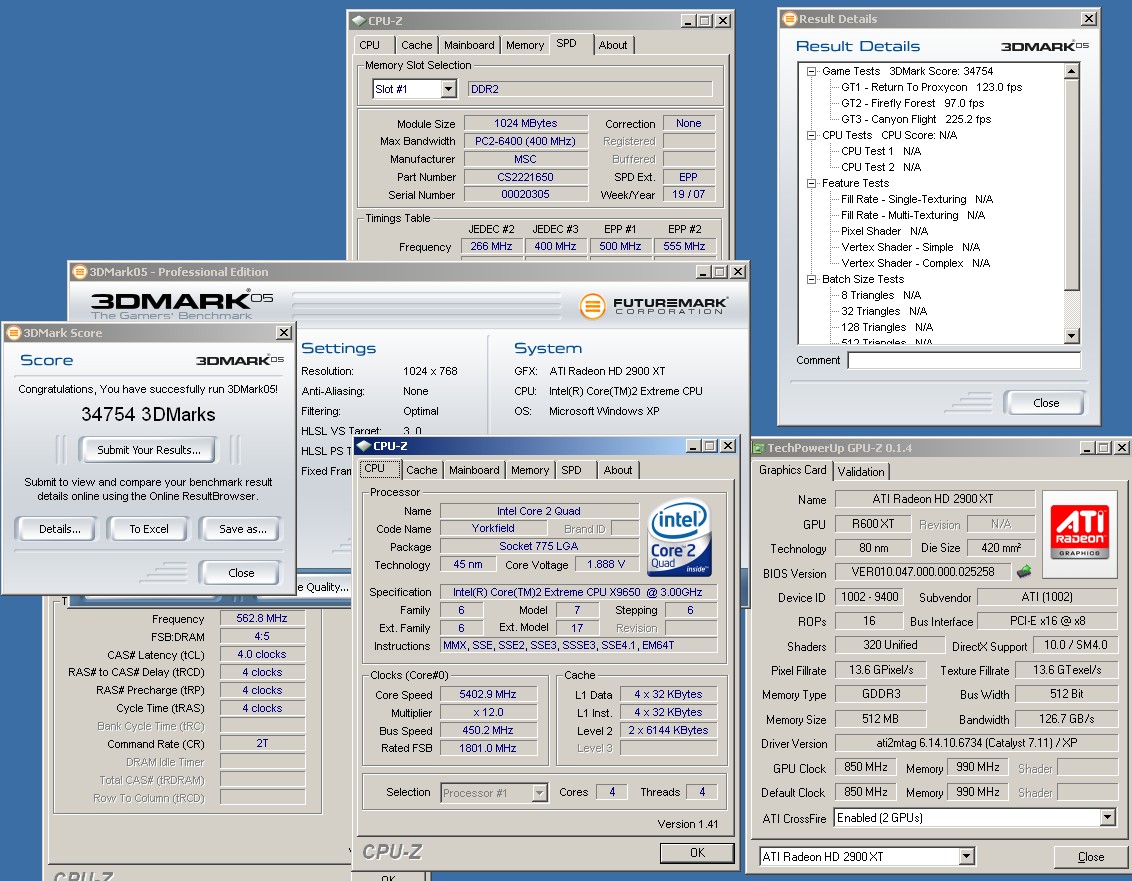Image resolution: width=1132 pixels, height=881 pixels.
Task: Click the Intel Core 2 Quad logo
Action: click(679, 537)
